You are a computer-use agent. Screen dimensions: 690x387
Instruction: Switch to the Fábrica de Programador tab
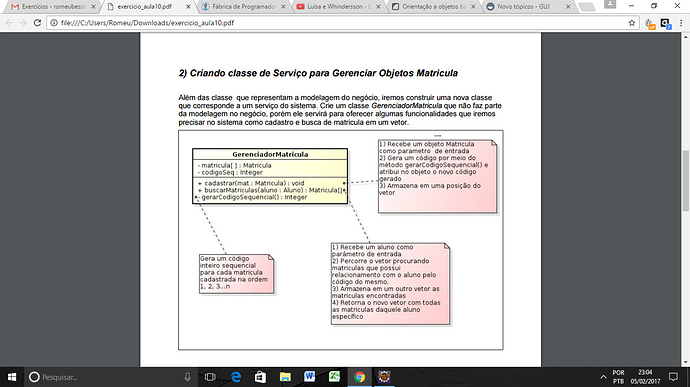tap(242, 7)
